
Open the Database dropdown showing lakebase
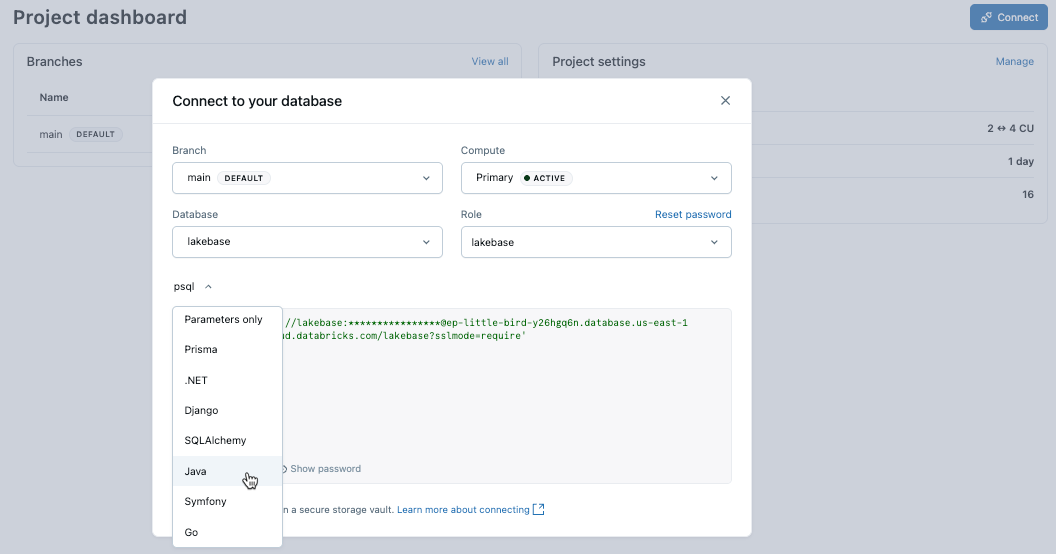pyautogui.click(x=307, y=242)
